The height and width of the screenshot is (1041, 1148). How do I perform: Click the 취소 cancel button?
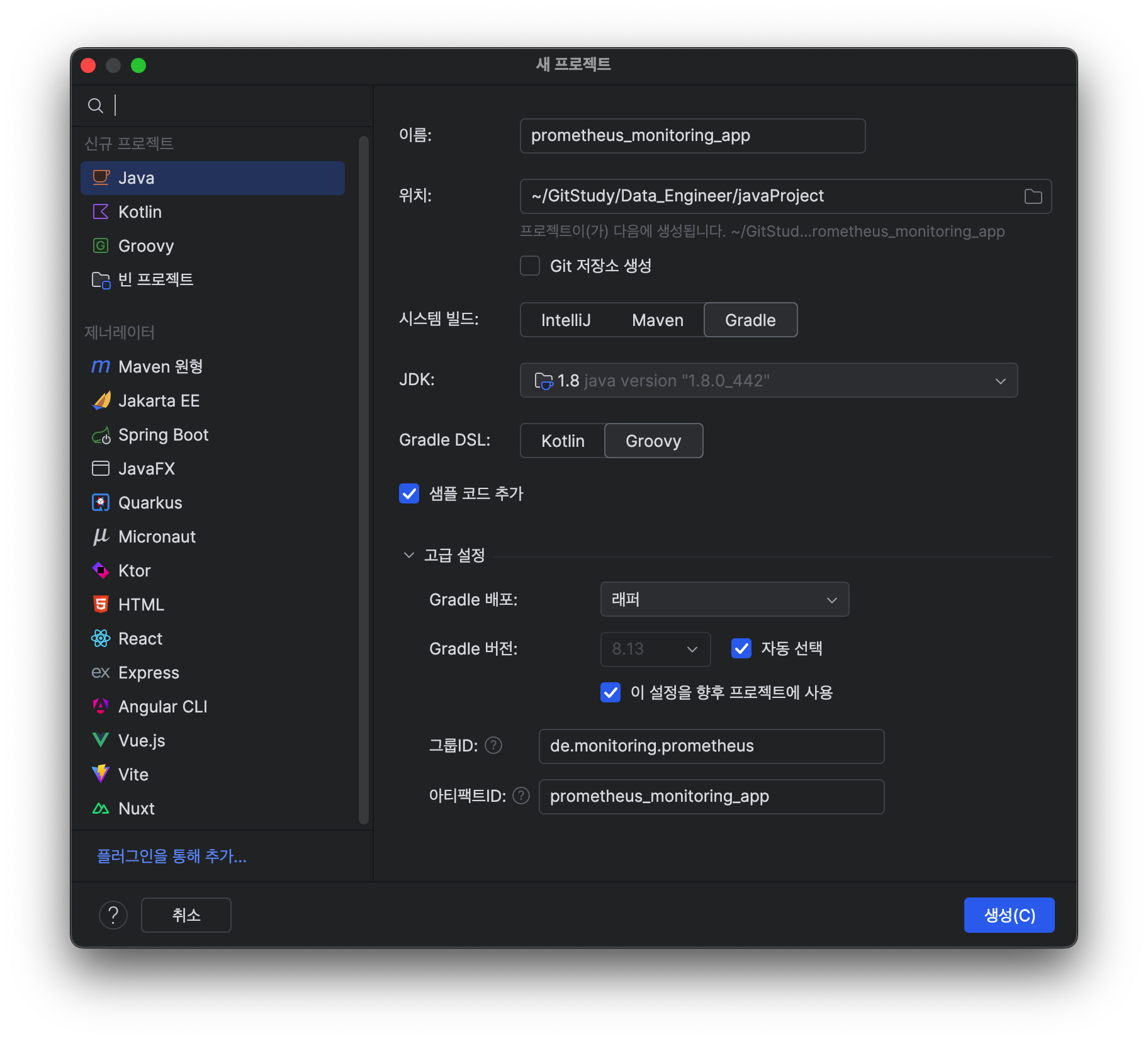186,915
